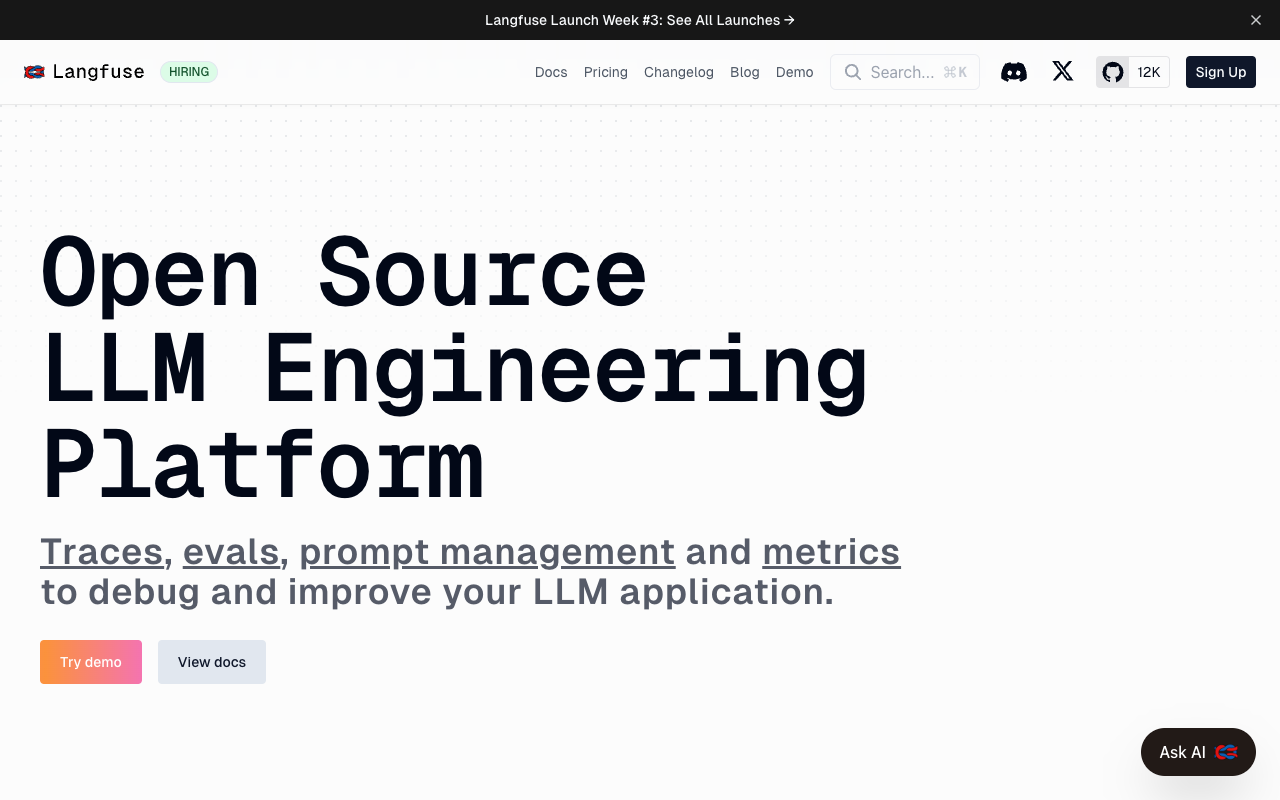Follow the Traces link
Screen dimensions: 1280x800
[x=101, y=552]
